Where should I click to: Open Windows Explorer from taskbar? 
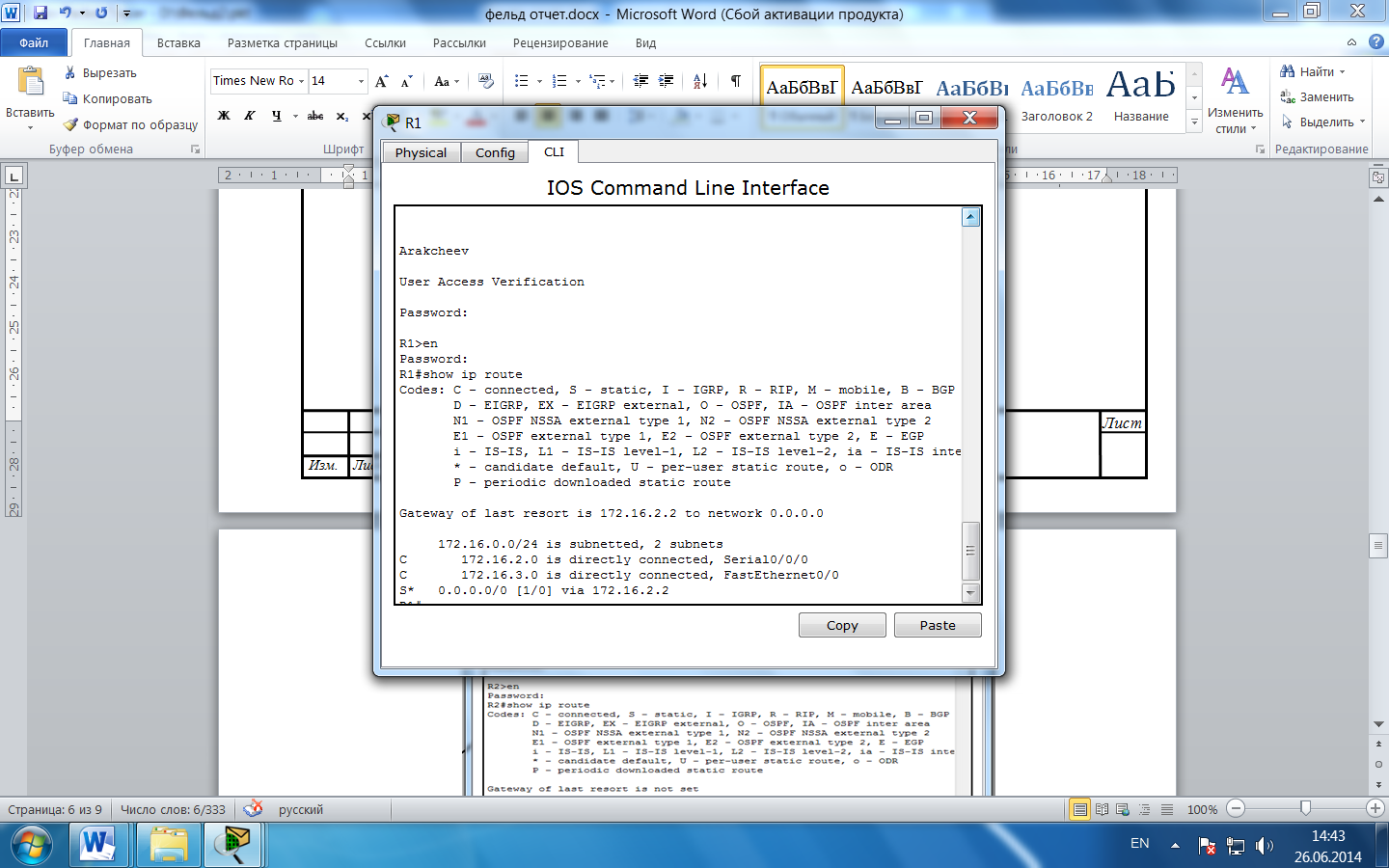tap(169, 845)
